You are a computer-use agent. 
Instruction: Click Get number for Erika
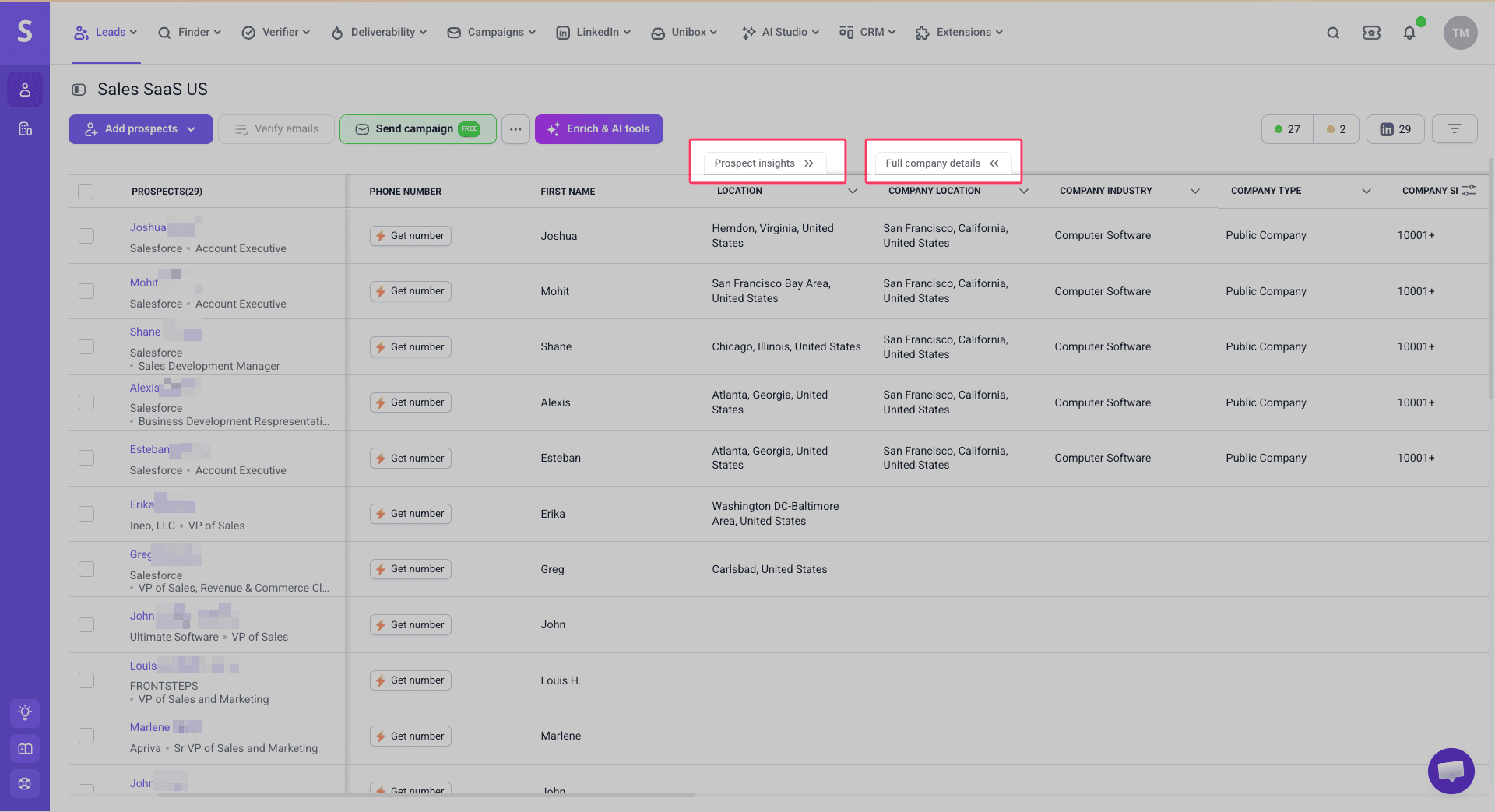coord(410,514)
